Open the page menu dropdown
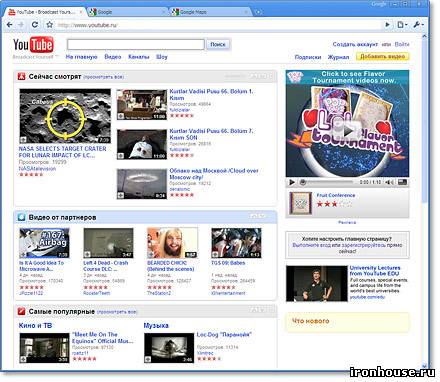The width and height of the screenshot is (440, 382). pos(402,25)
